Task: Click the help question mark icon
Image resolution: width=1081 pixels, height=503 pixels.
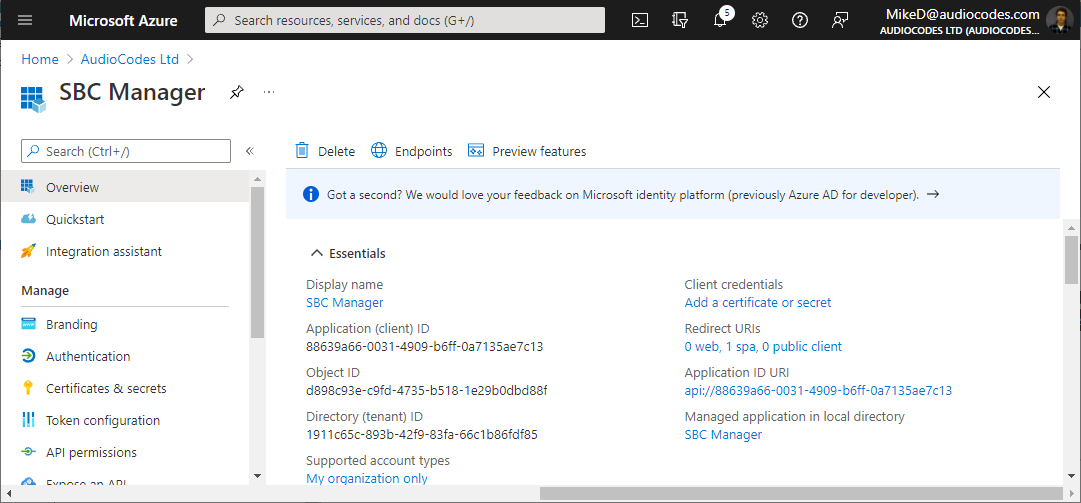Action: (x=800, y=20)
